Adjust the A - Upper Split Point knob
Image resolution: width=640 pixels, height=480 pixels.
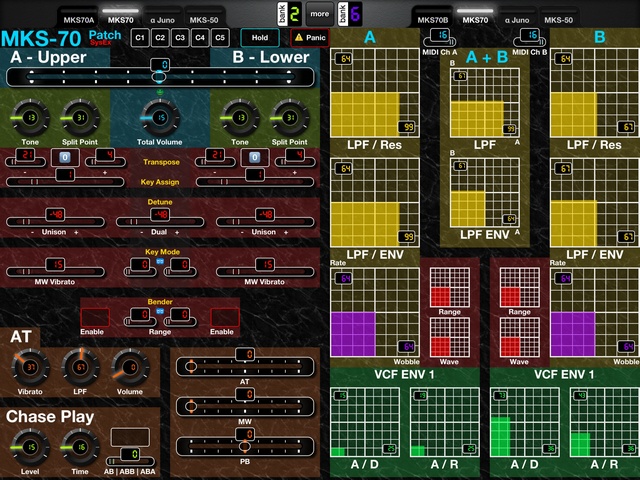(x=80, y=118)
